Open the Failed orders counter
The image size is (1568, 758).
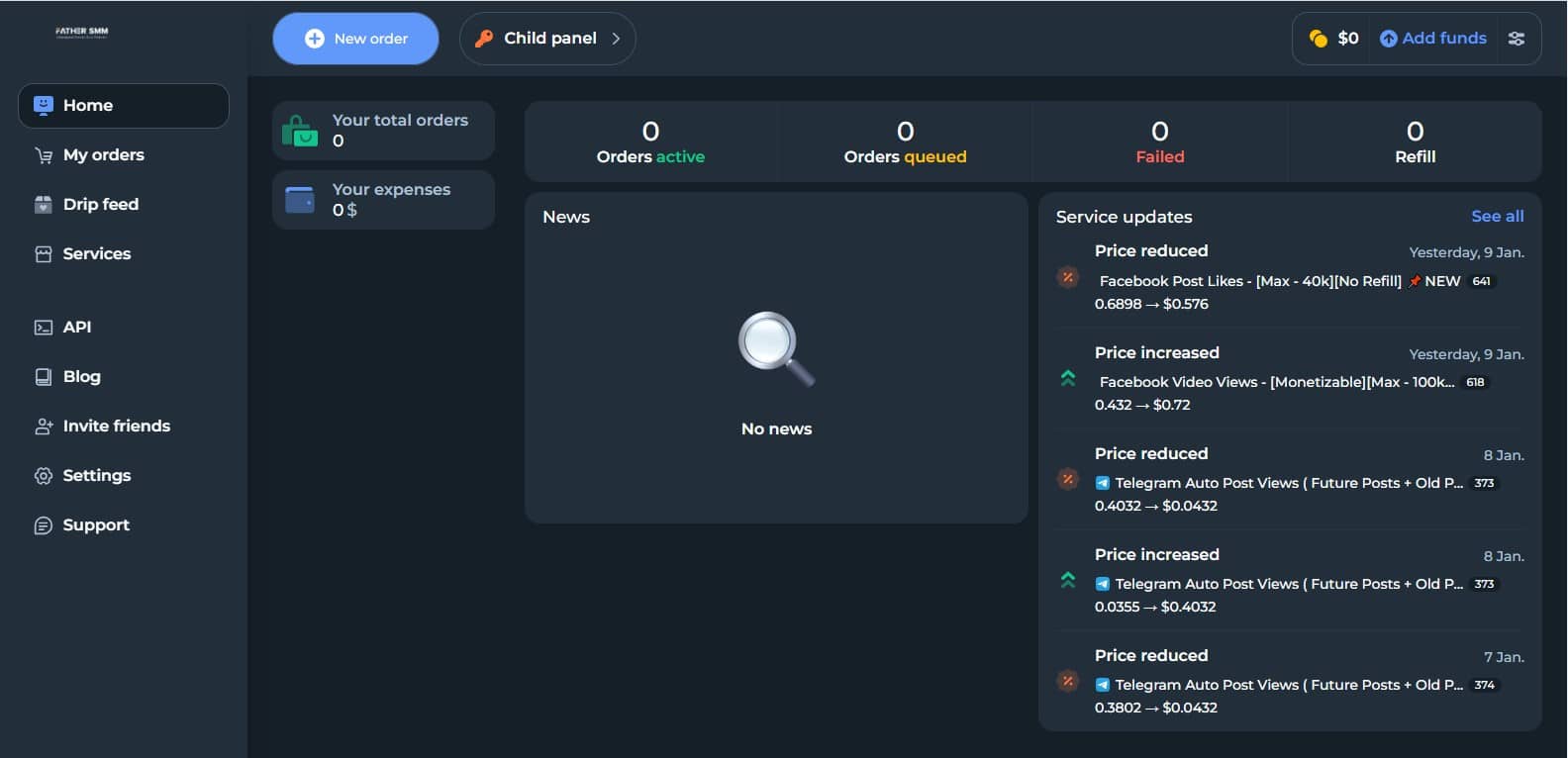pos(1159,142)
